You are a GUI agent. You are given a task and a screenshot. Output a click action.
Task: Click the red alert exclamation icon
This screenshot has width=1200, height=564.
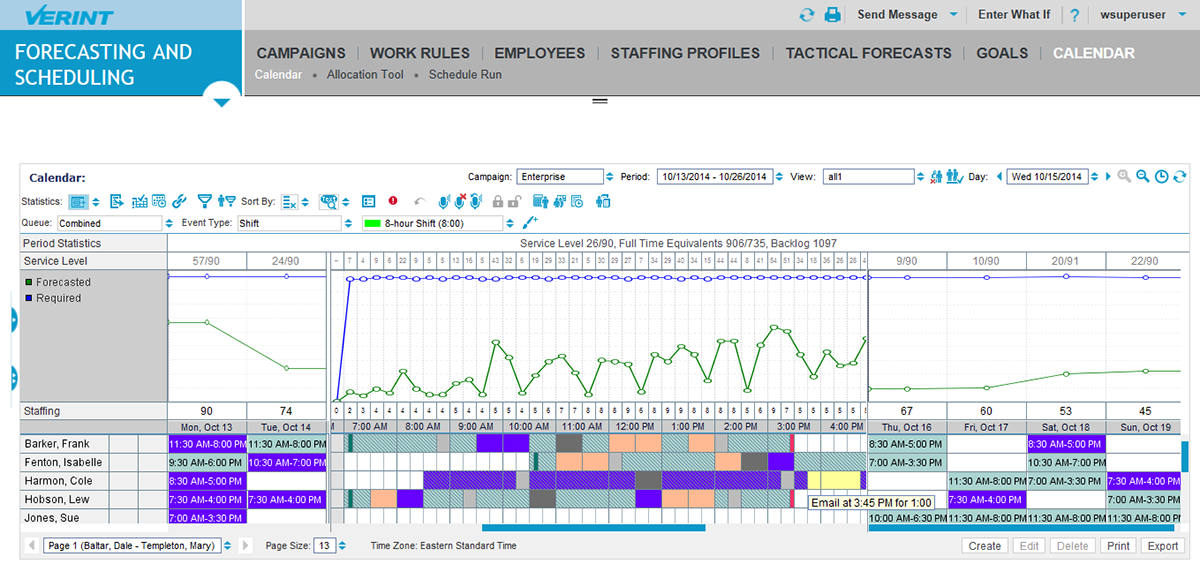click(393, 201)
